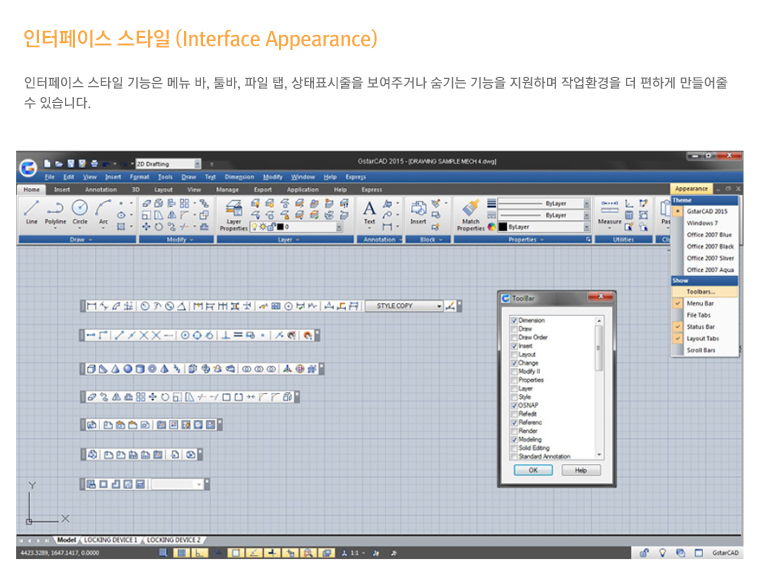The height and width of the screenshot is (580, 760).
Task: Toggle Scroll Bars in Show list
Action: point(701,350)
